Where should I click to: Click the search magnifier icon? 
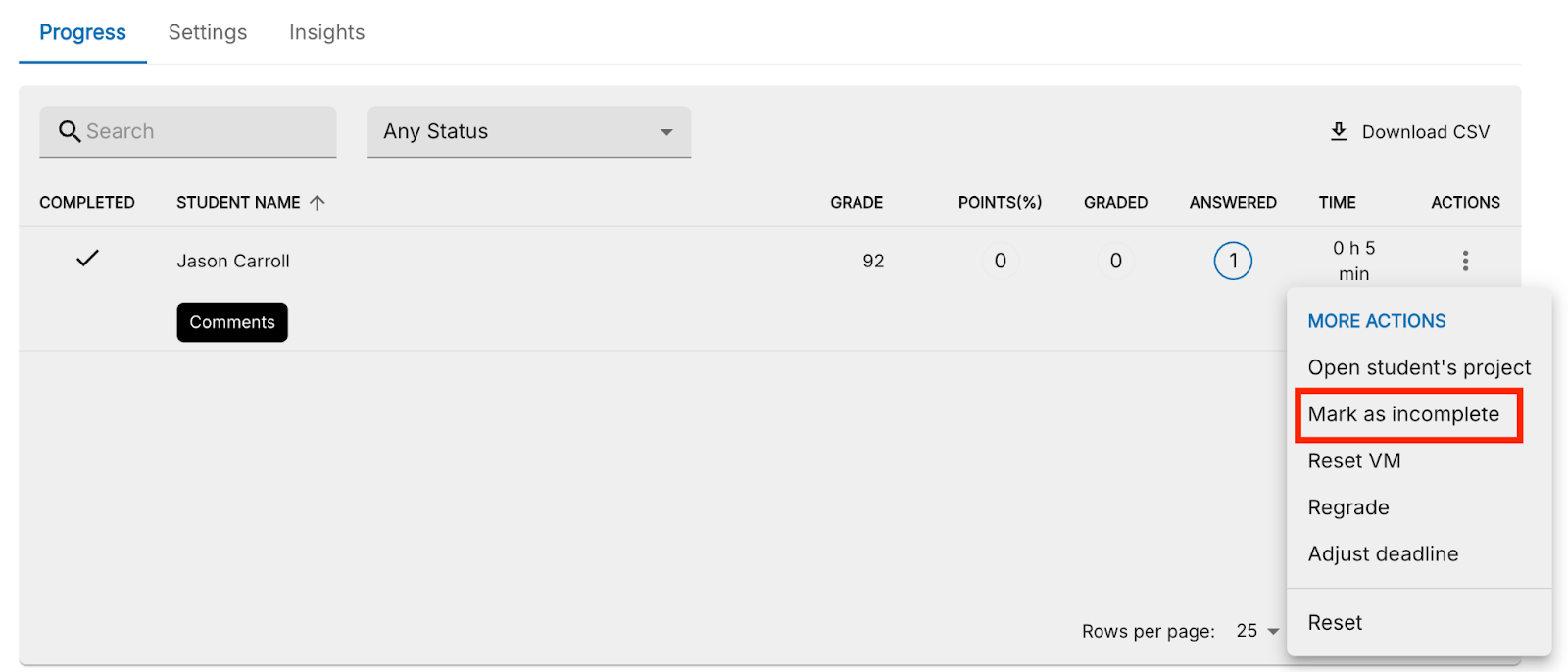(69, 131)
